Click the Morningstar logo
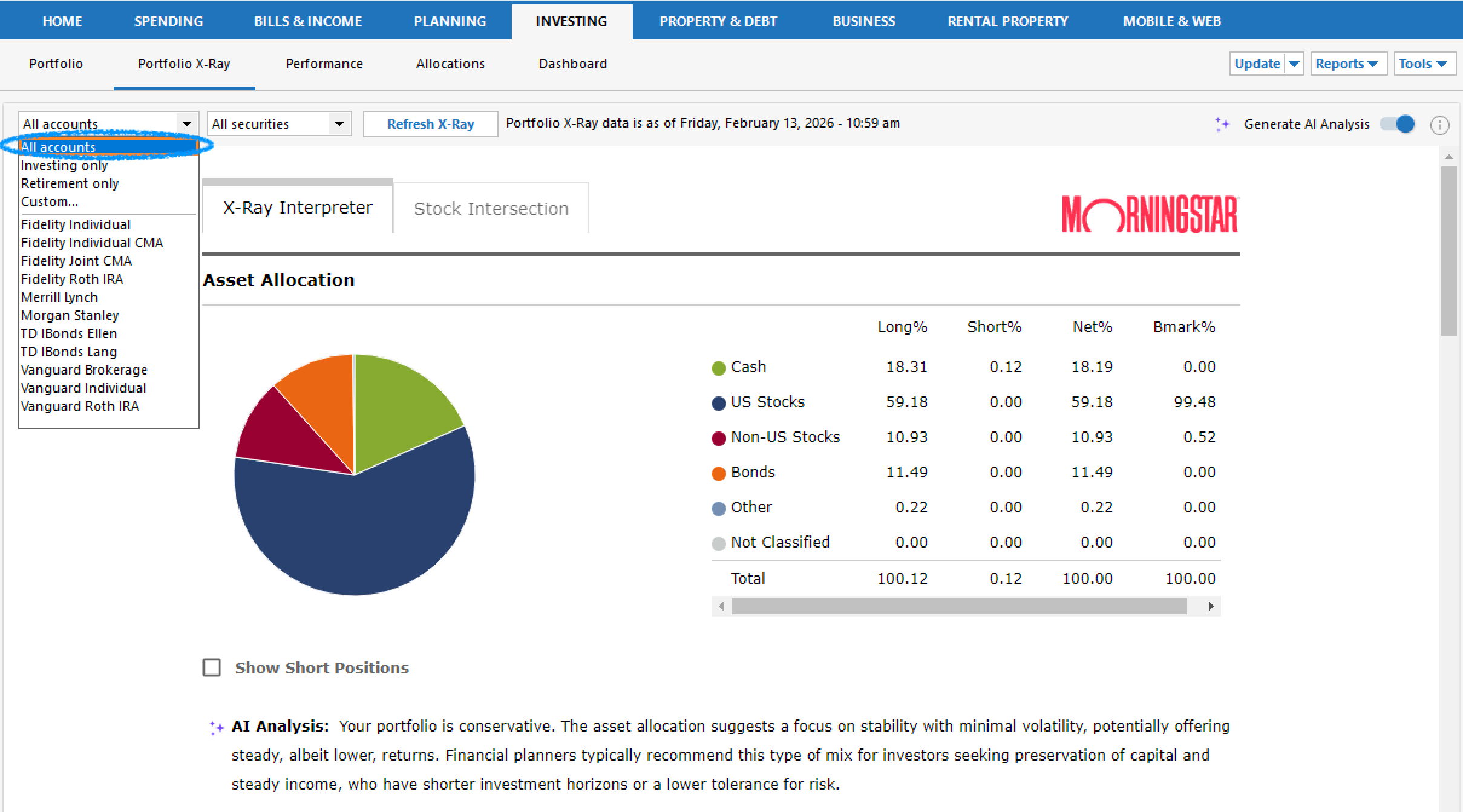This screenshot has height=812, width=1463. [1150, 214]
